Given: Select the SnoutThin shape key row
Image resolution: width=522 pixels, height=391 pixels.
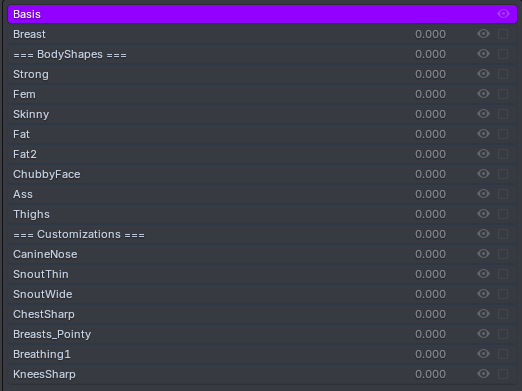Looking at the screenshot, I should (x=262, y=274).
